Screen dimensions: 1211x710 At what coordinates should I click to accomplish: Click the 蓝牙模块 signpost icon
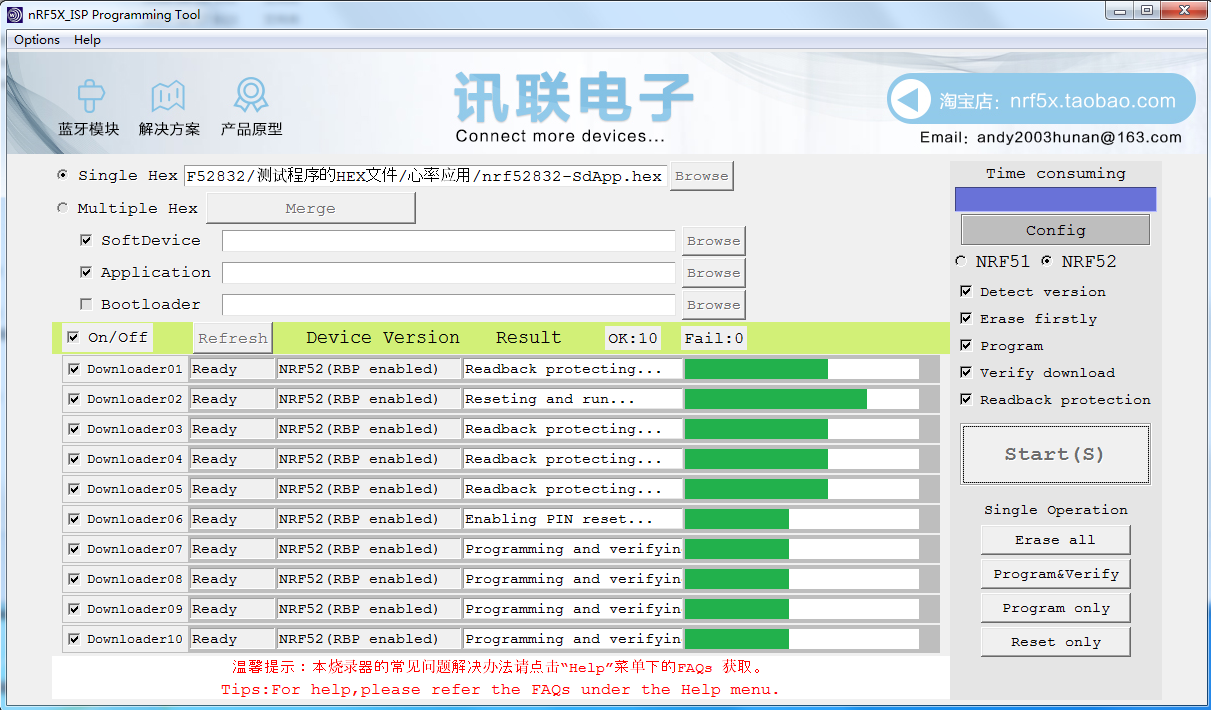click(x=91, y=97)
